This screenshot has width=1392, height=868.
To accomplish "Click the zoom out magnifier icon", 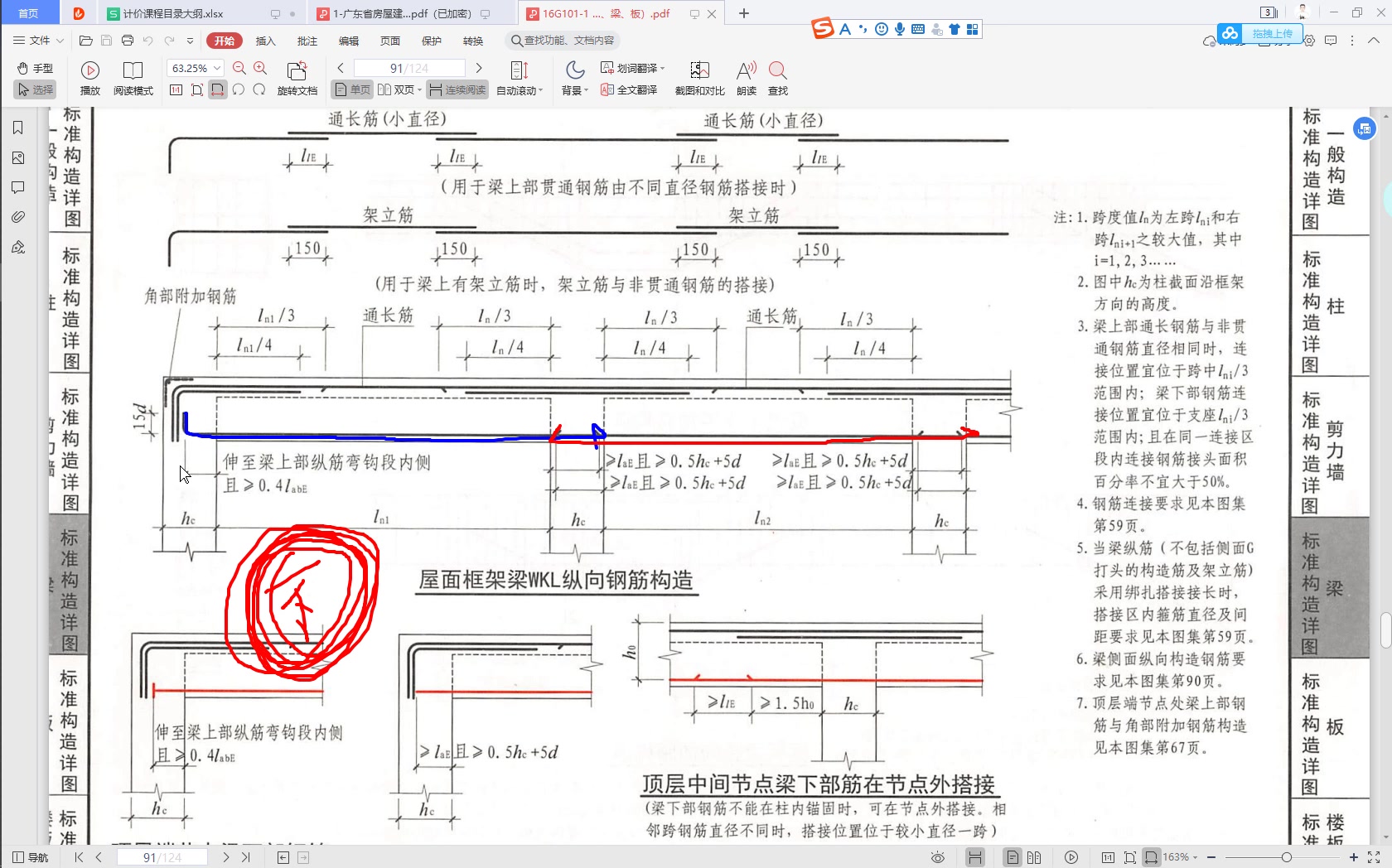I will pyautogui.click(x=239, y=68).
